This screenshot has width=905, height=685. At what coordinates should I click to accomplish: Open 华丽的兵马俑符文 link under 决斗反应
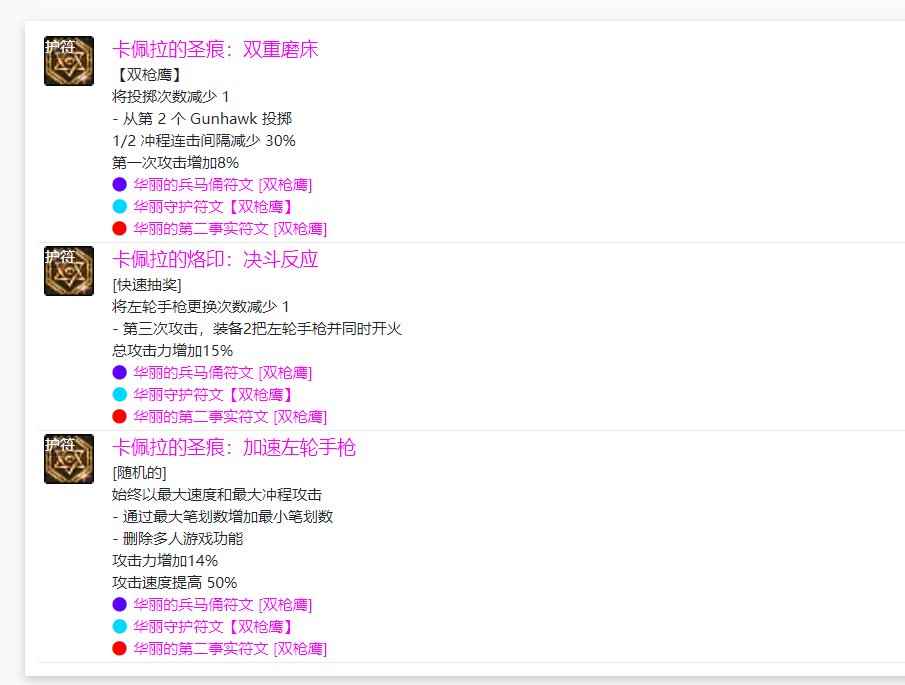(223, 372)
